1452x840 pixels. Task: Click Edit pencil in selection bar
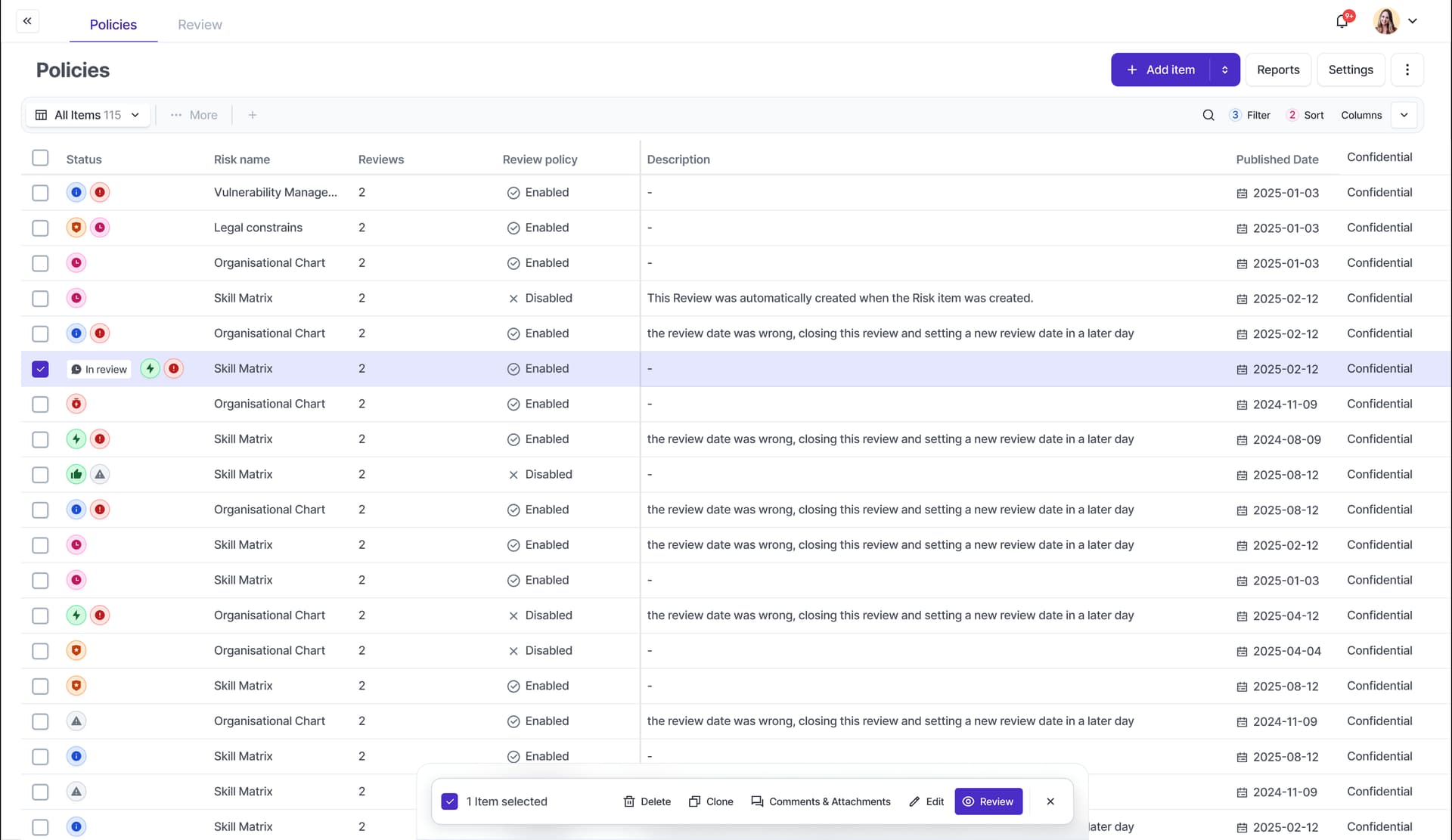pyautogui.click(x=926, y=801)
